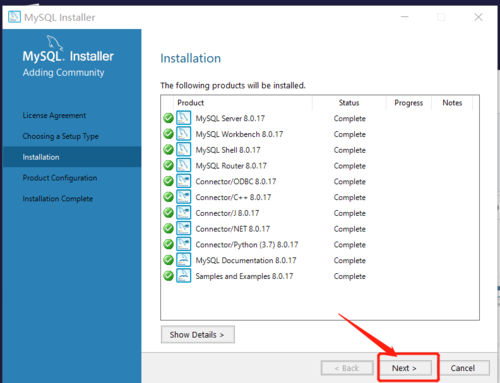Click the MySQL Server 8.0.17 product icon
Viewport: 500px width, 383px height.
coord(183,118)
